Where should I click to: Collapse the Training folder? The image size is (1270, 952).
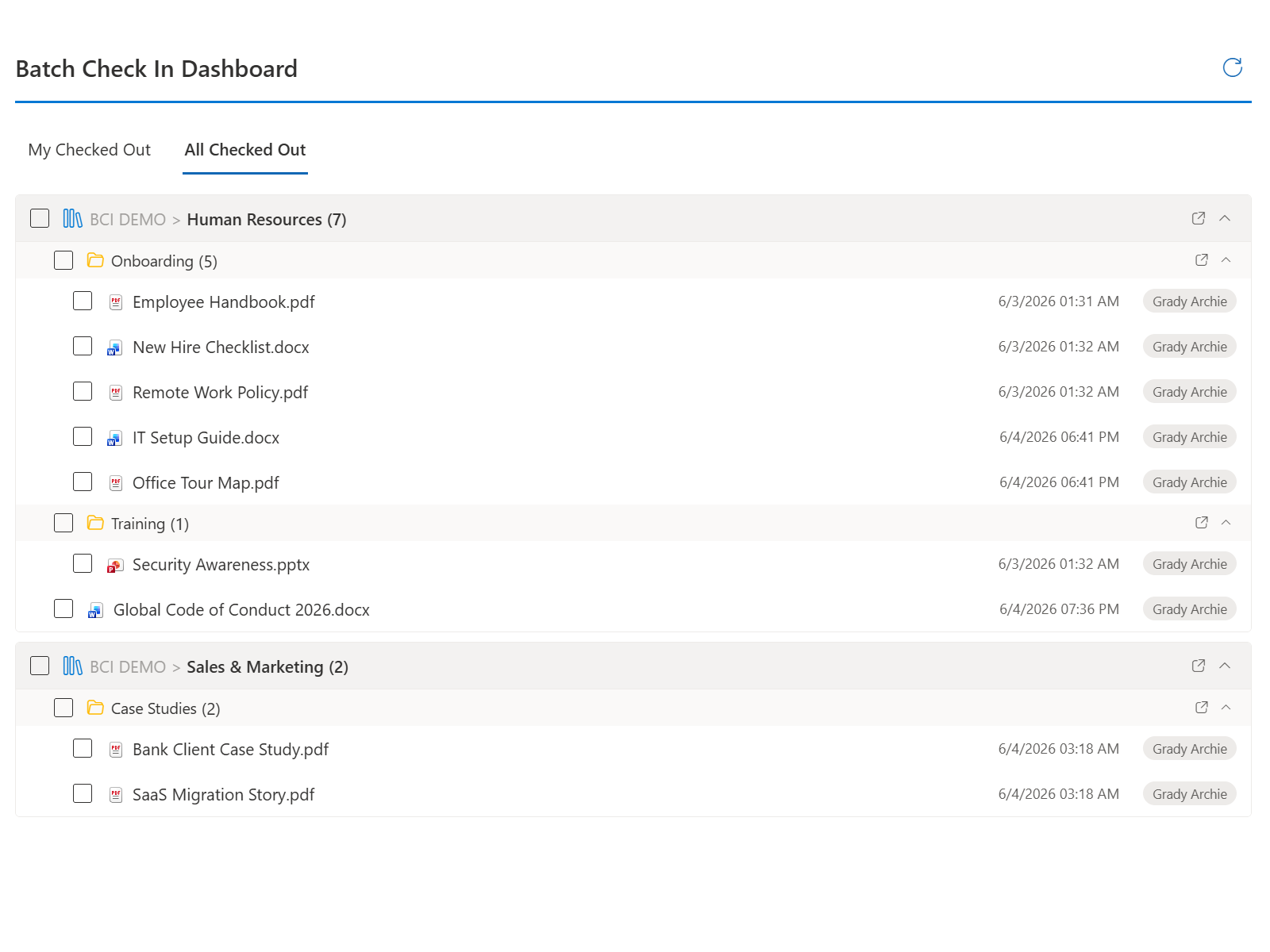1226,522
